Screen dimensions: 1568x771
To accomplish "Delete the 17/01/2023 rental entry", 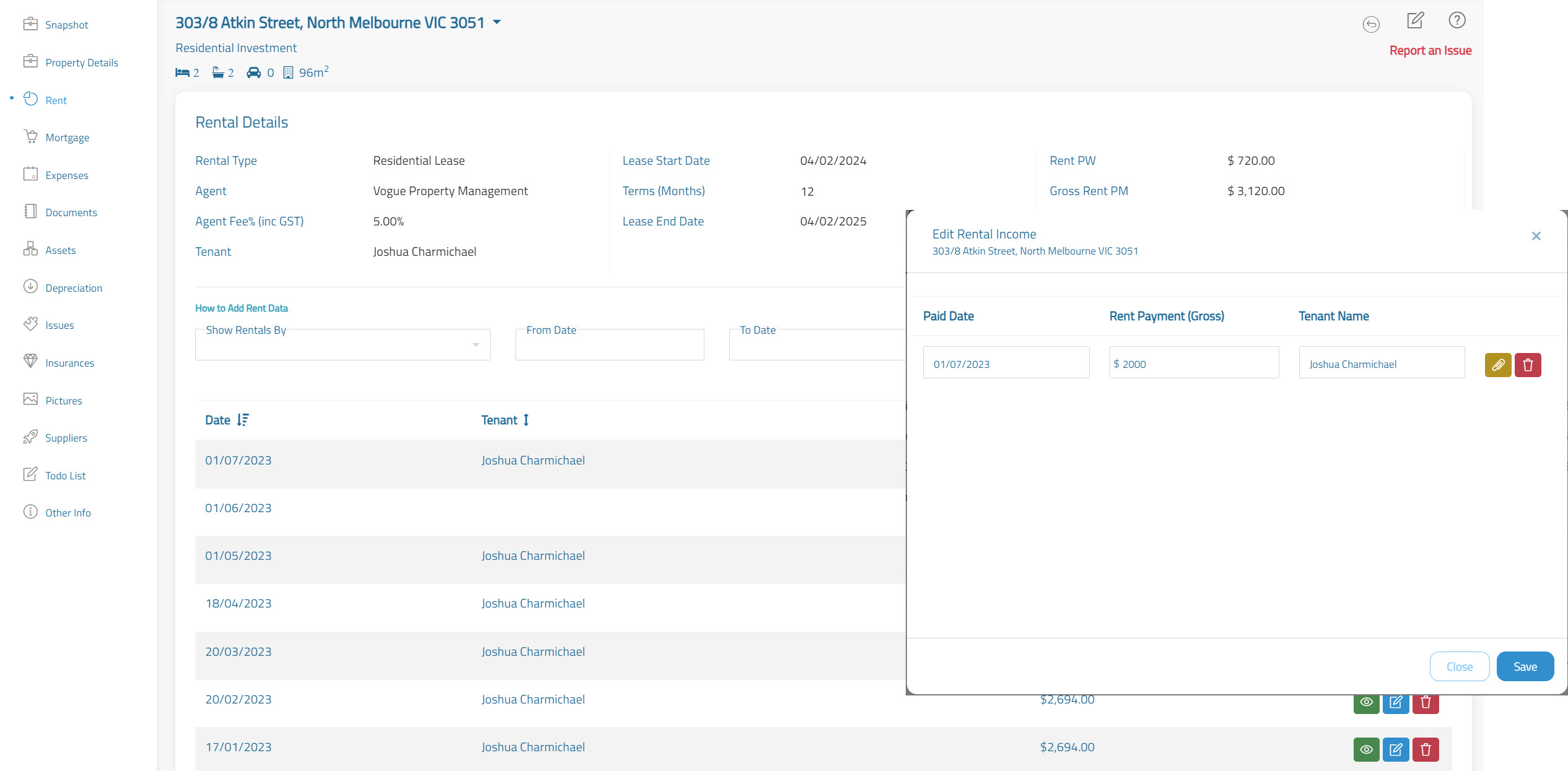I will [1425, 749].
